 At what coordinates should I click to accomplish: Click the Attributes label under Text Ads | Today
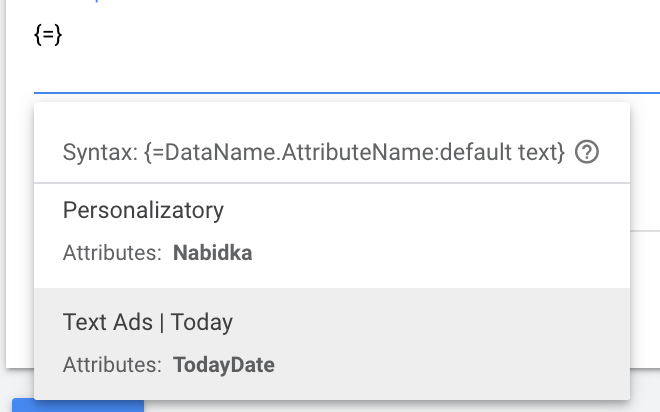pos(112,365)
